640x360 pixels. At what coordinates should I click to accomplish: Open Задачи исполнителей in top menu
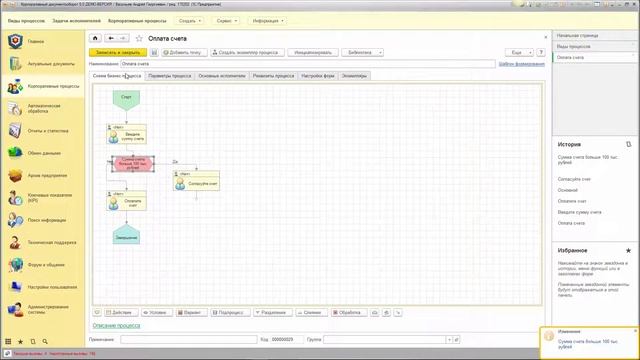pos(76,21)
